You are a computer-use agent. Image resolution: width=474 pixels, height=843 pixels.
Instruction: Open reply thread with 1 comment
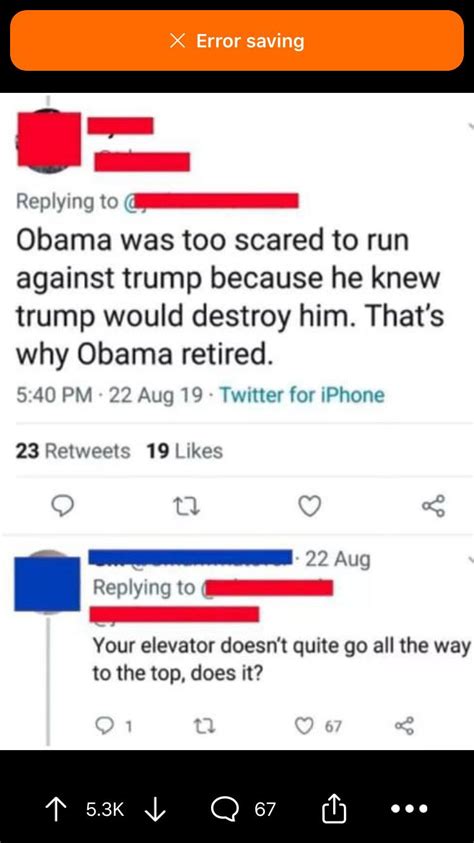coord(113,727)
